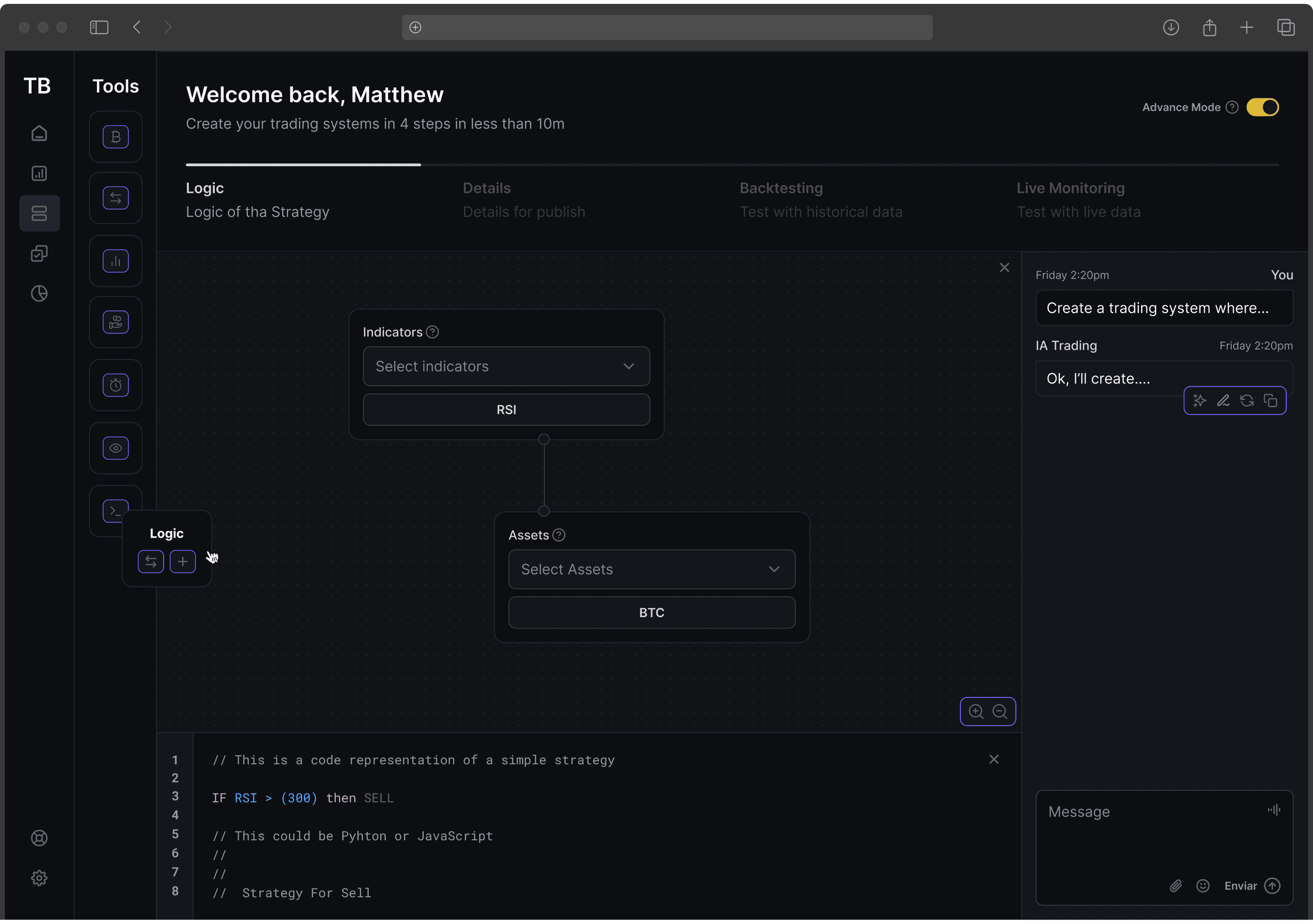The width and height of the screenshot is (1313, 924).
Task: Click the attach file paperclip icon
Action: (x=1175, y=886)
